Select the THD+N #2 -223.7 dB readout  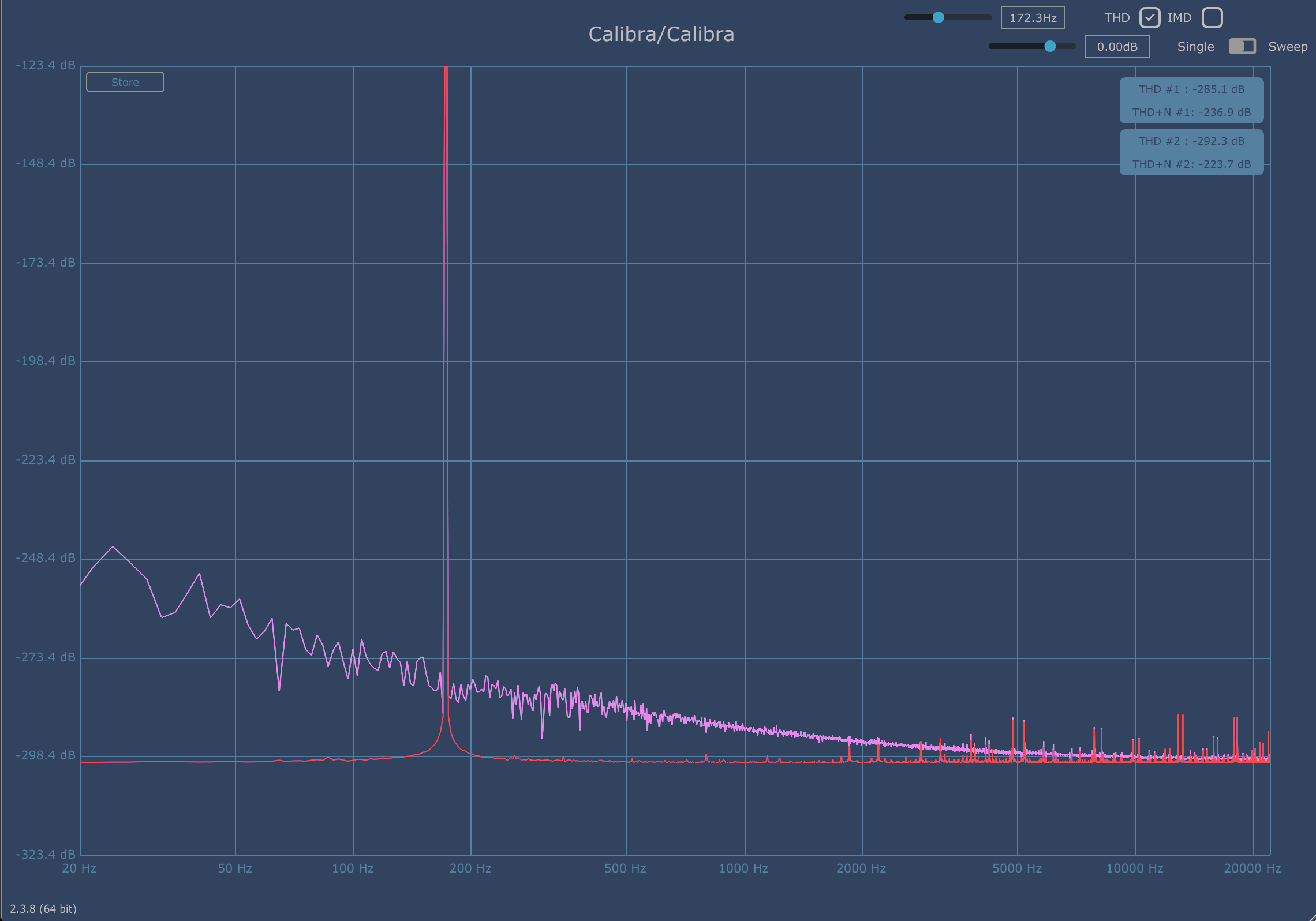pyautogui.click(x=1191, y=164)
